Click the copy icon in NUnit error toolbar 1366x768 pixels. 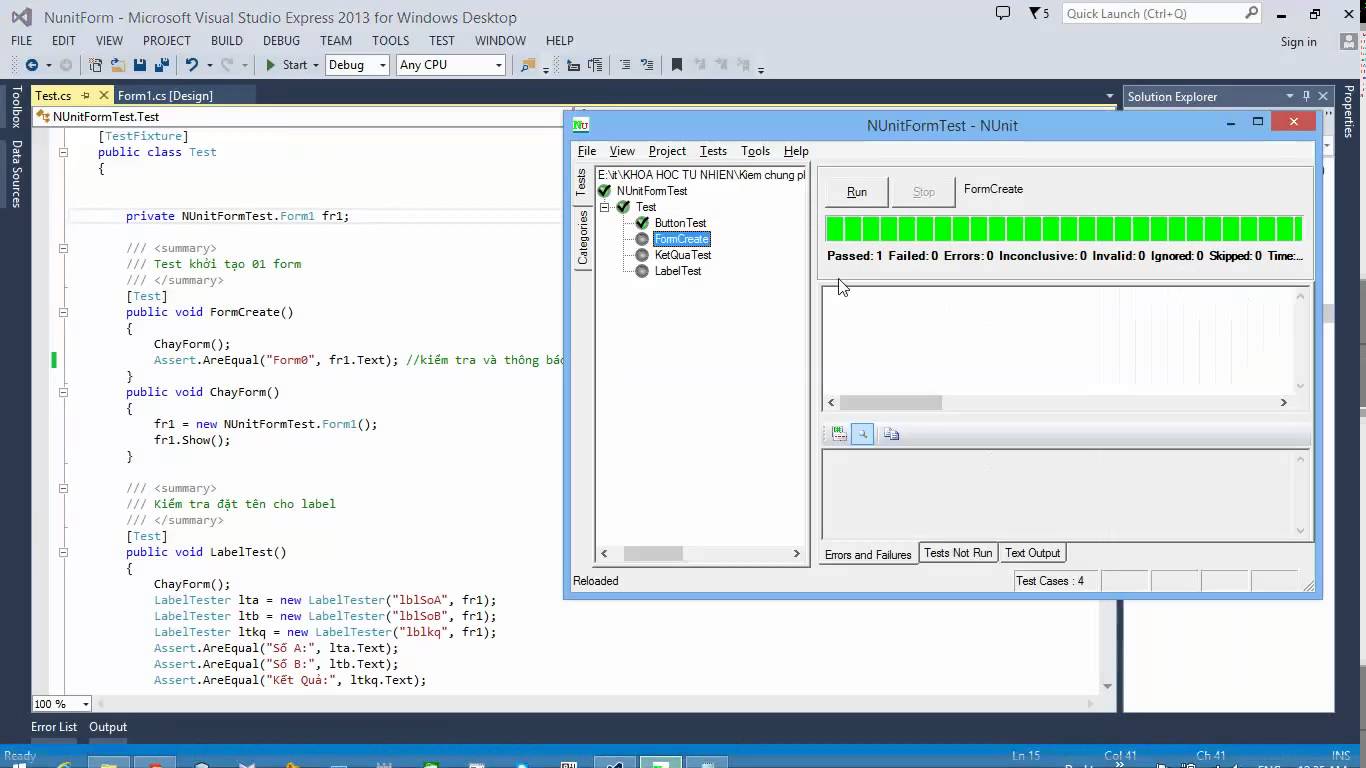(891, 434)
